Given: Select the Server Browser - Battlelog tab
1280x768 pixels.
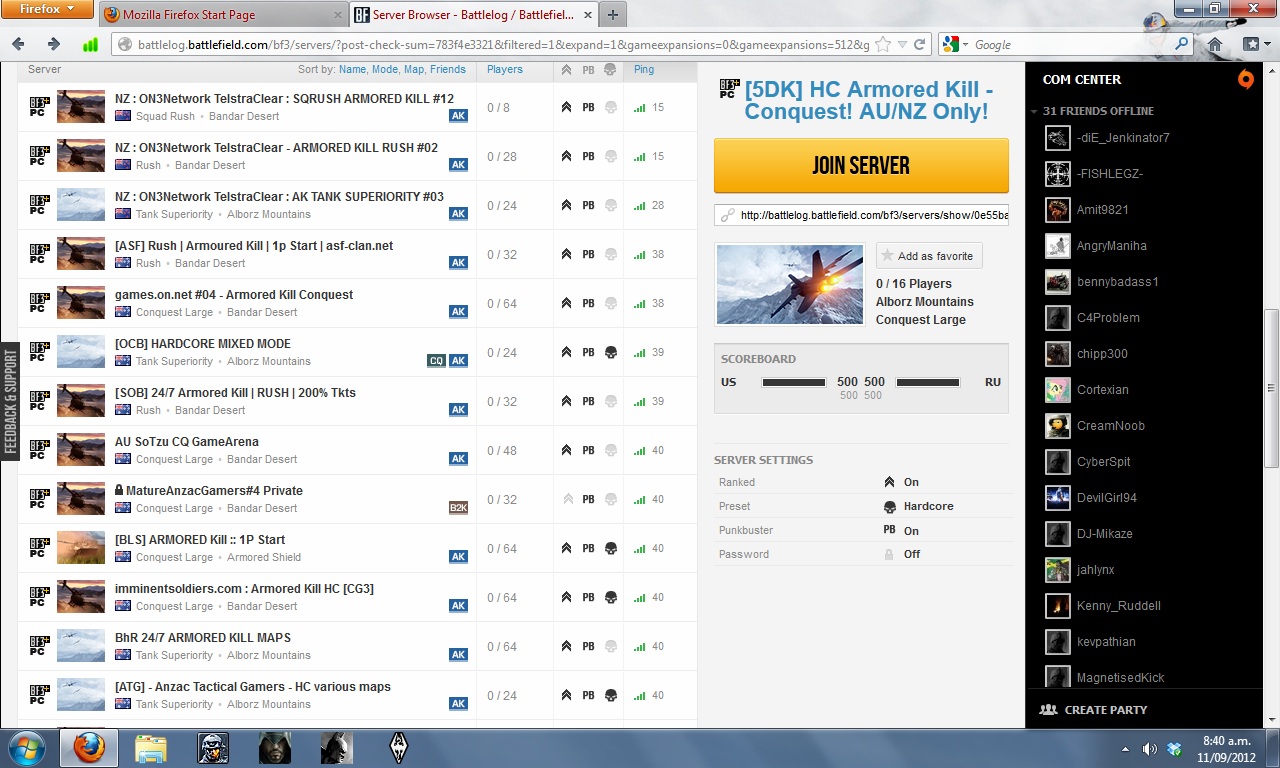Looking at the screenshot, I should coord(472,15).
